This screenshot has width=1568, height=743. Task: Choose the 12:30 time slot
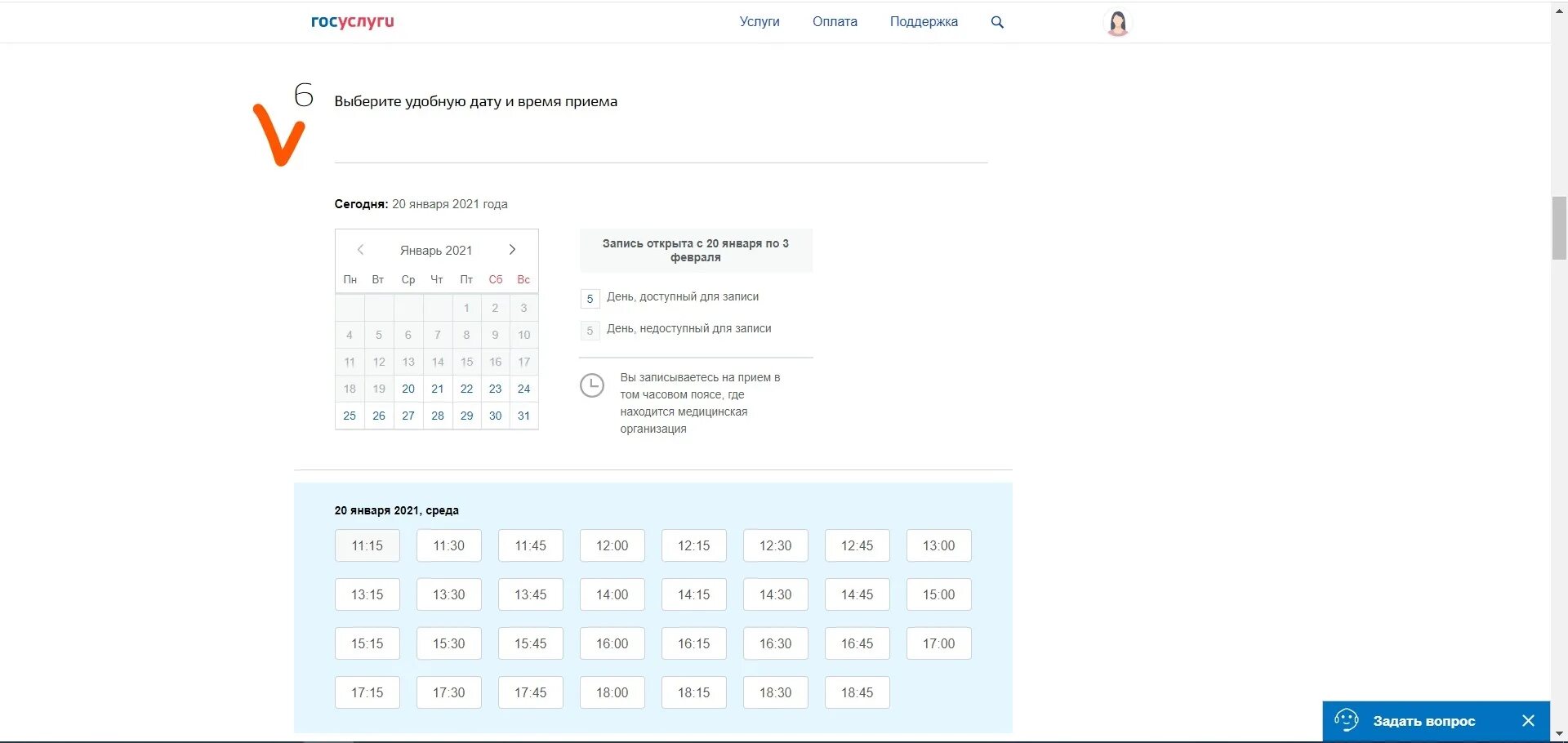[776, 545]
